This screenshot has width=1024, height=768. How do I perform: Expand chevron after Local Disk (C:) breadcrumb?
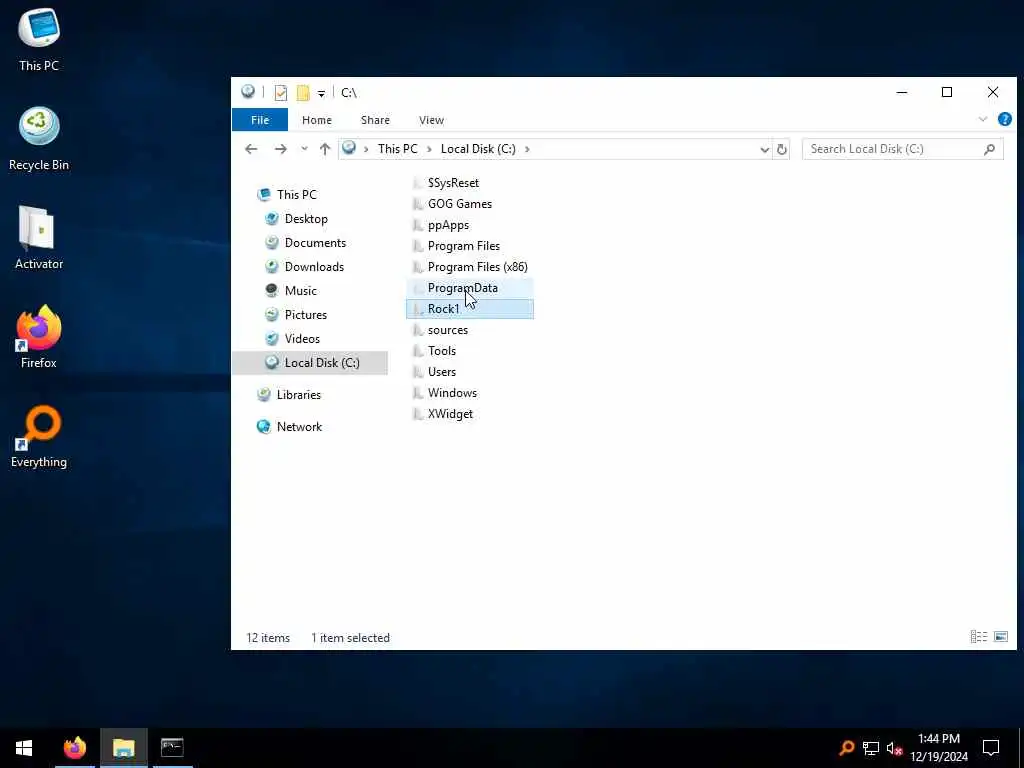pyautogui.click(x=527, y=149)
